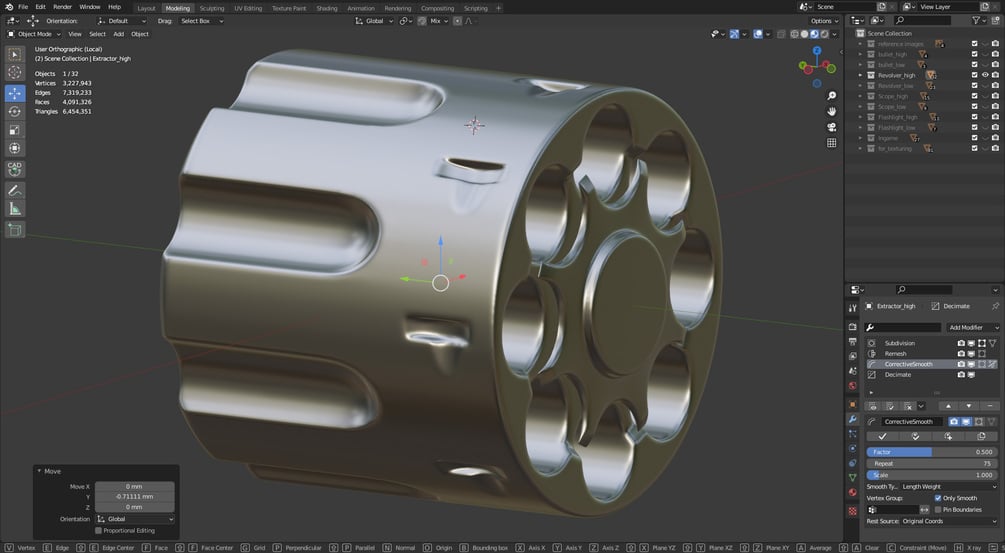Enable Proportional Editing checkbox
The image size is (1005, 553).
tap(98, 531)
